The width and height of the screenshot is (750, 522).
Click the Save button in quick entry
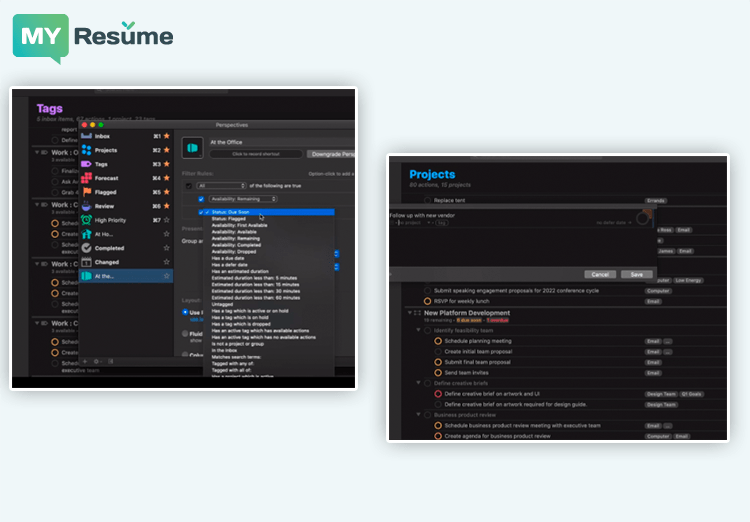tap(637, 273)
